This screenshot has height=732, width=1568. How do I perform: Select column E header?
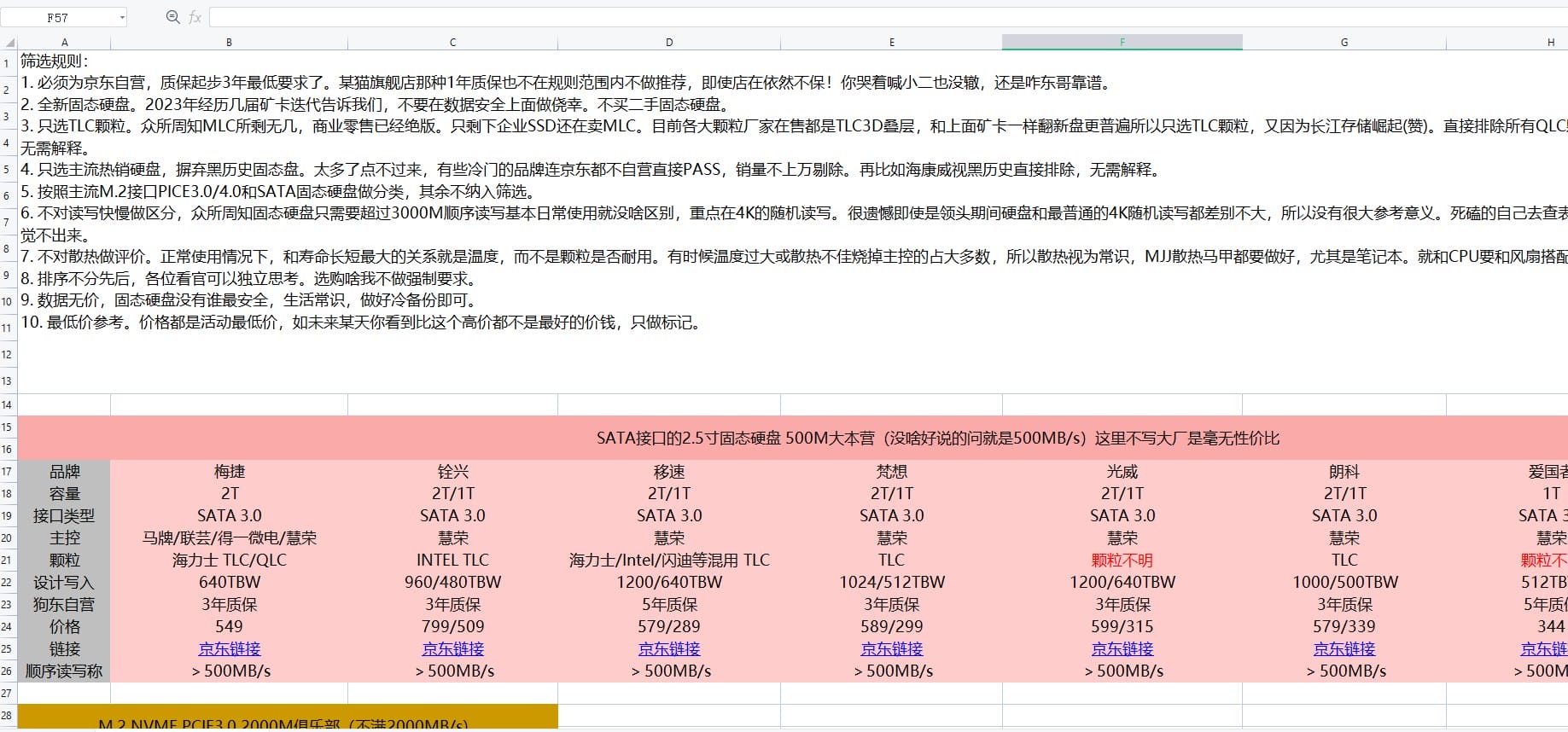point(891,42)
